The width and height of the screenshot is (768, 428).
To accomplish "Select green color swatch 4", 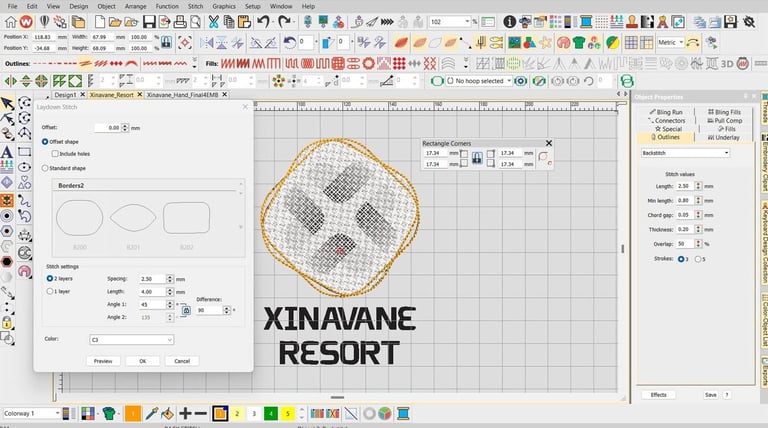I will click(x=270, y=414).
